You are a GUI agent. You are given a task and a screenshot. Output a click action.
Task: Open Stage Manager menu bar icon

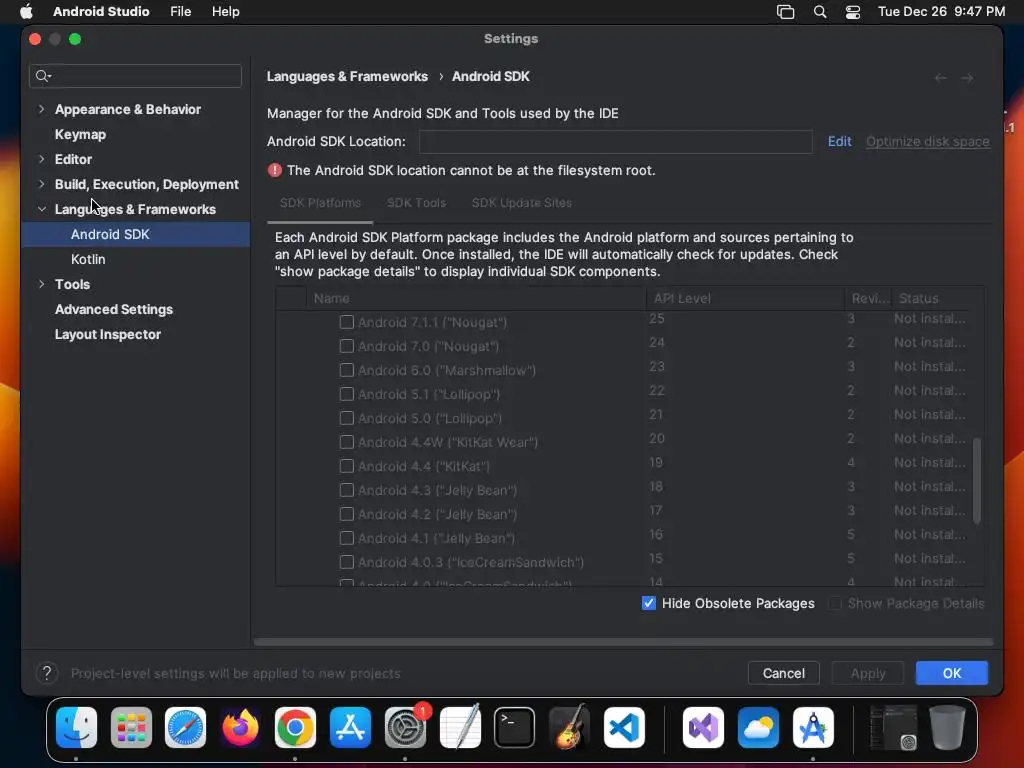(x=786, y=12)
